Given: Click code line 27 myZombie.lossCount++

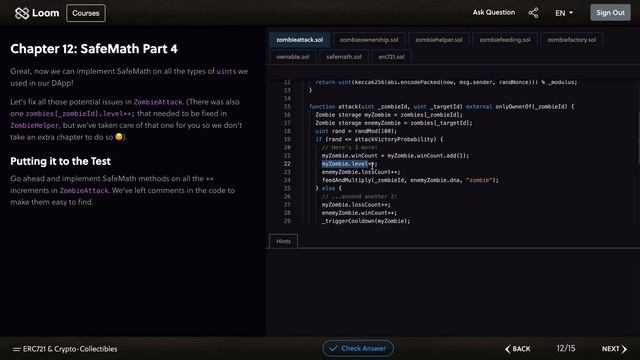Looking at the screenshot, I should (x=356, y=204).
